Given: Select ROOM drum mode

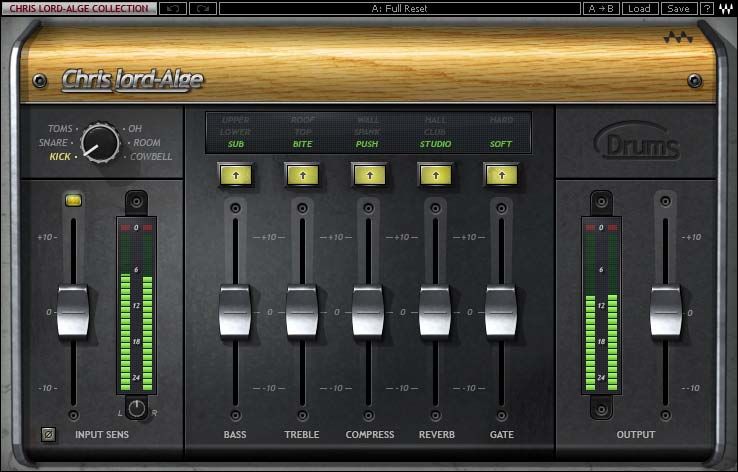Looking at the screenshot, I should click(147, 142).
